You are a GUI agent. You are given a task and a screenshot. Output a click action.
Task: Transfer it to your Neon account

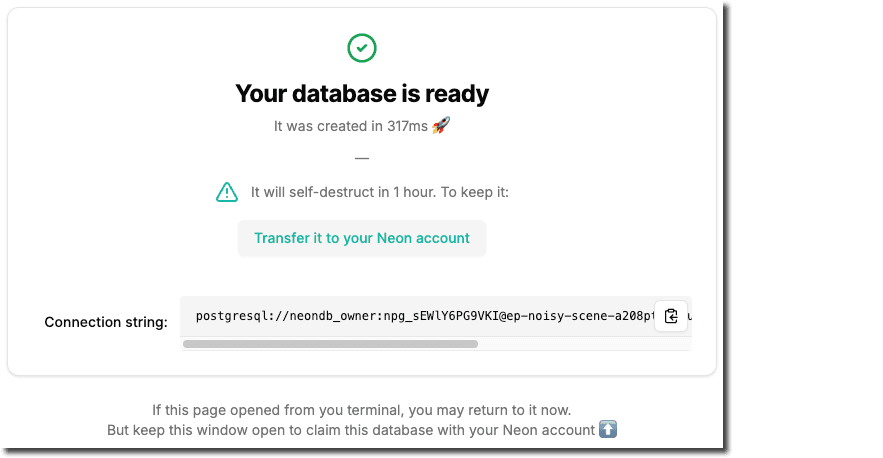361,239
